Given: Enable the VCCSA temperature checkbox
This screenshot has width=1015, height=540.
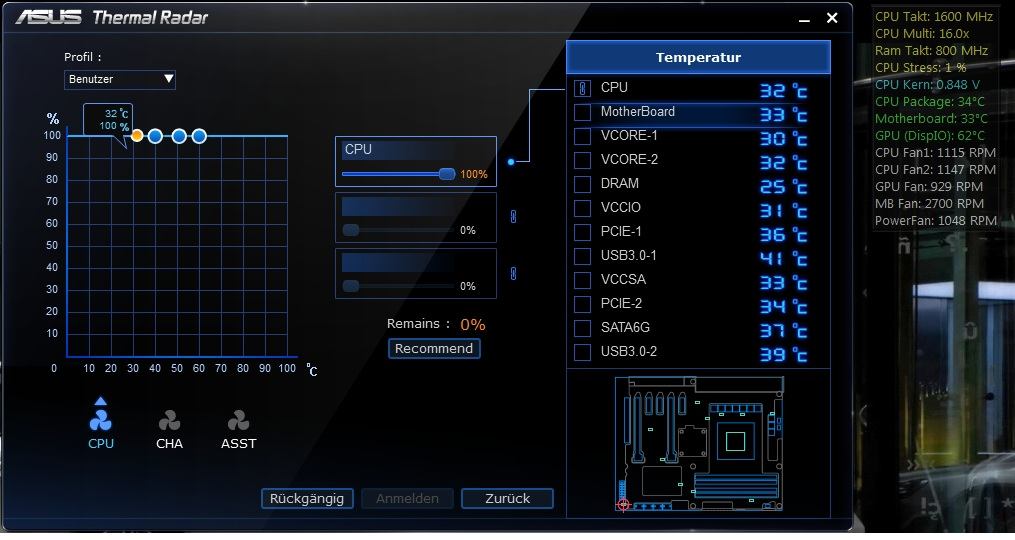Looking at the screenshot, I should [x=583, y=280].
